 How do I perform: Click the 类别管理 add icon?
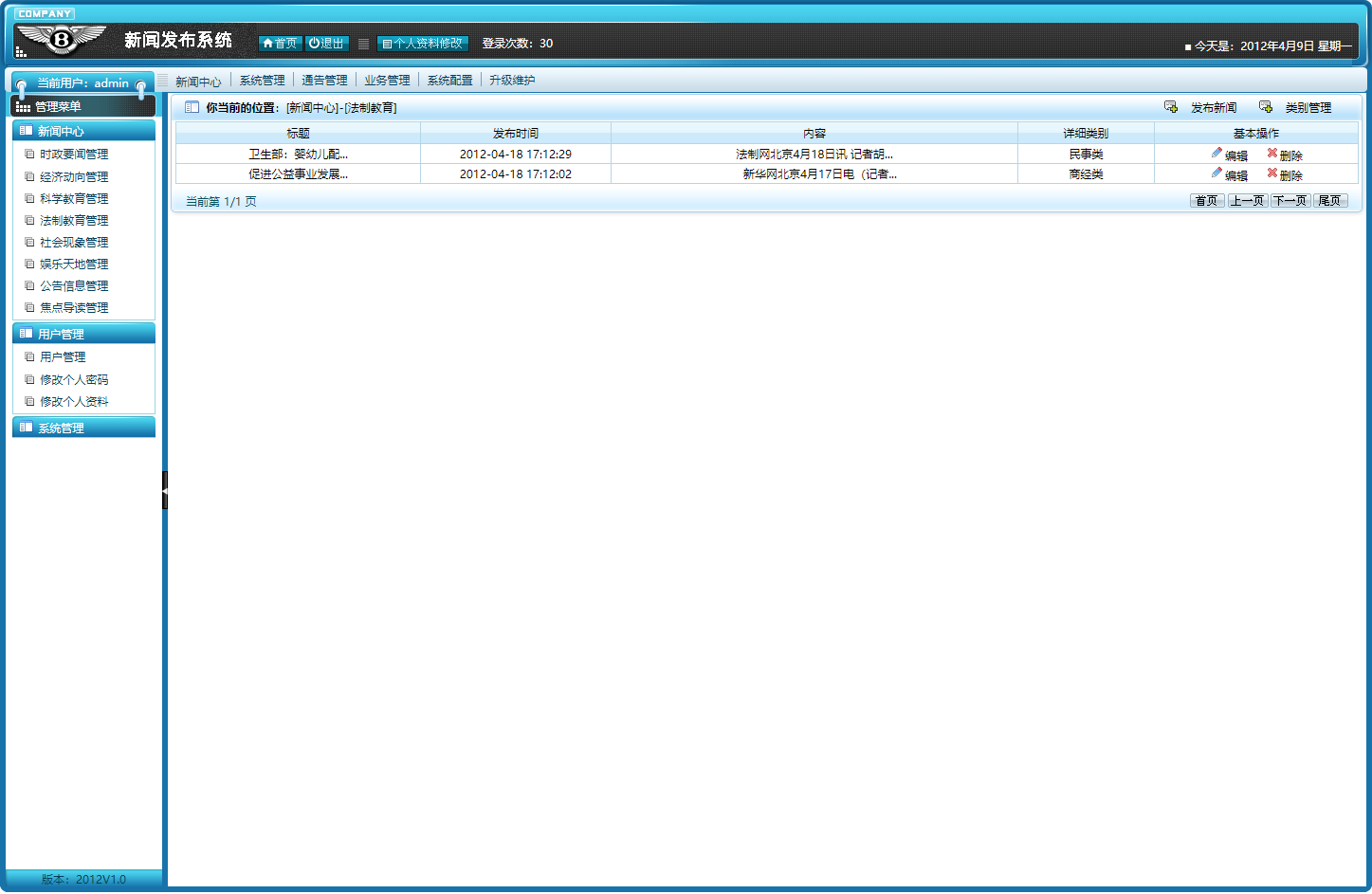1266,107
